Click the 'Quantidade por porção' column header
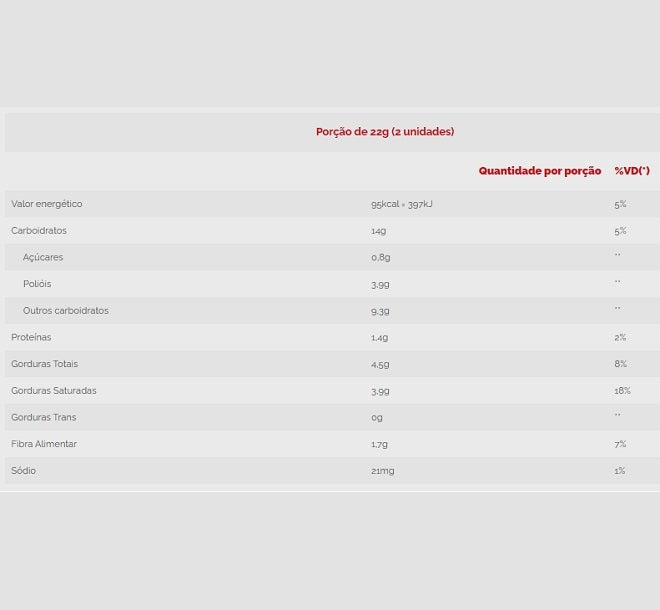Viewport: 660px width, 610px height. (x=539, y=171)
